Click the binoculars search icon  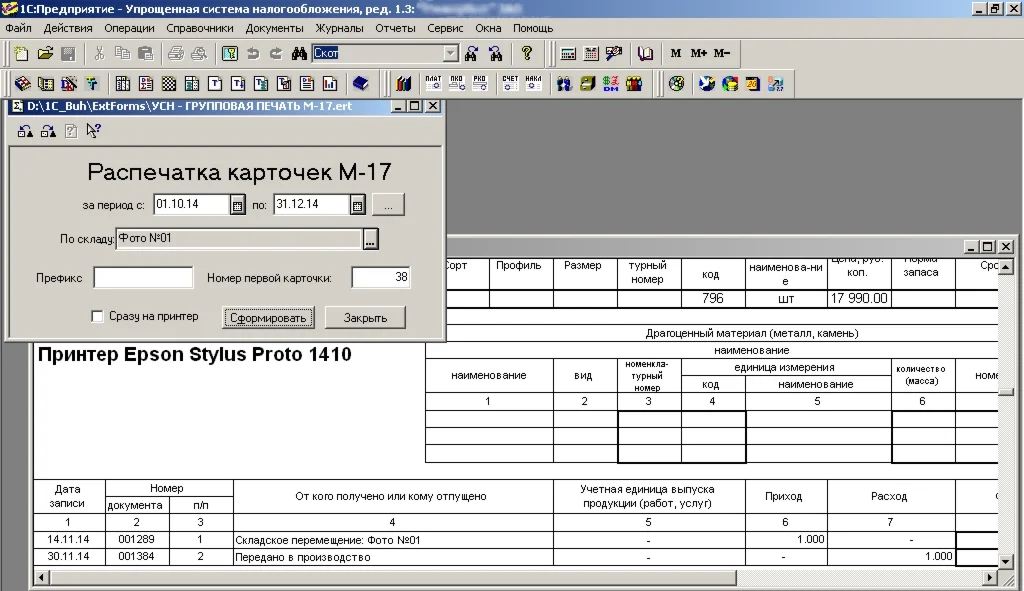click(x=298, y=54)
